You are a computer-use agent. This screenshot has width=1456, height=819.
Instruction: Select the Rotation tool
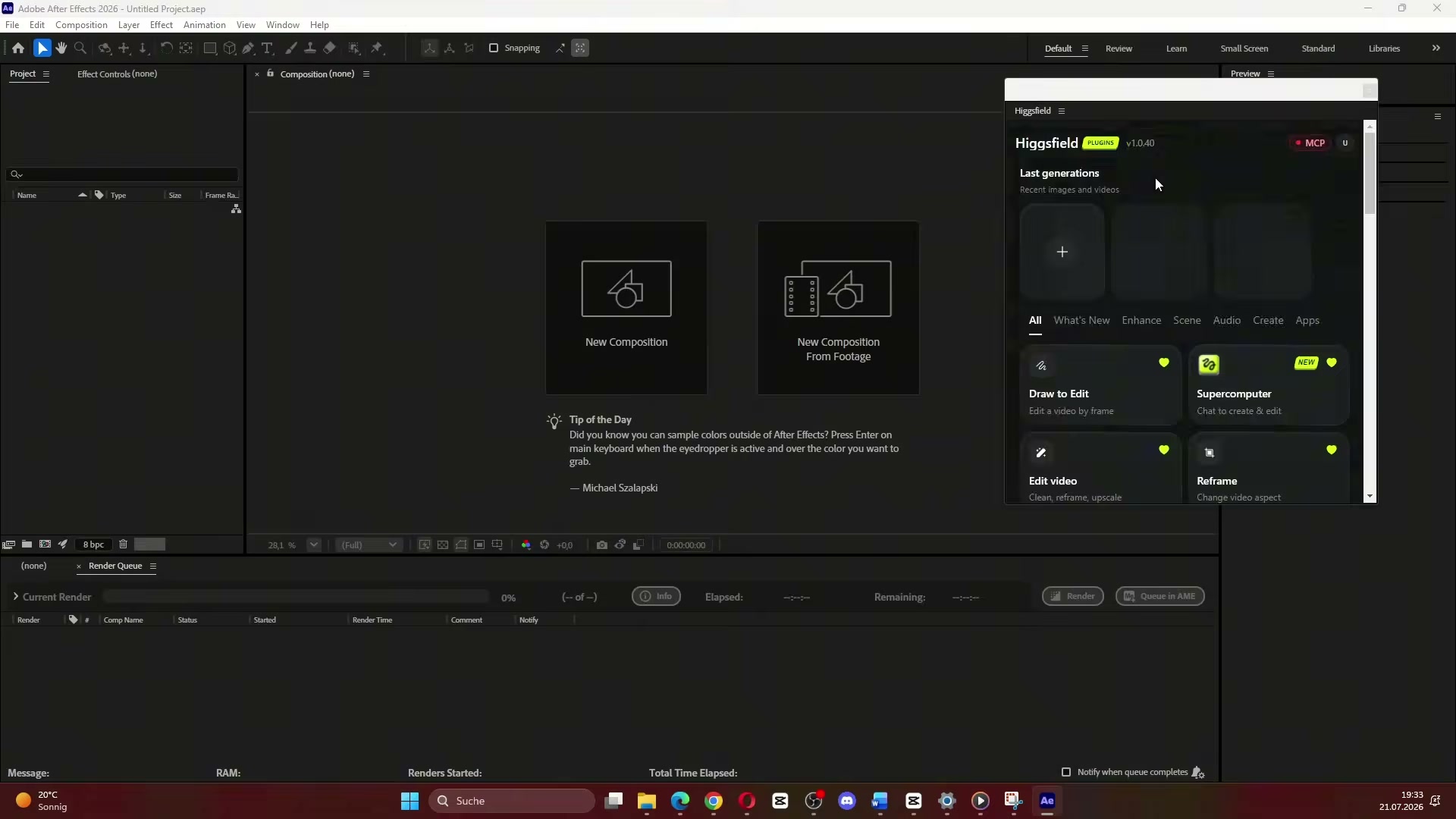click(166, 48)
